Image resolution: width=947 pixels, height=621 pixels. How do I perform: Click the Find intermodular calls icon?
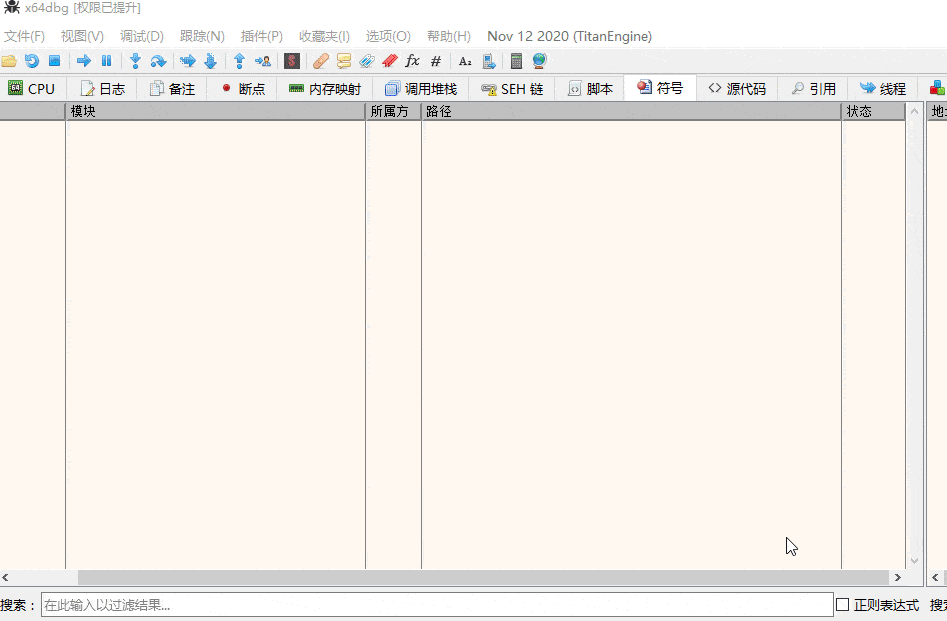pos(489,61)
